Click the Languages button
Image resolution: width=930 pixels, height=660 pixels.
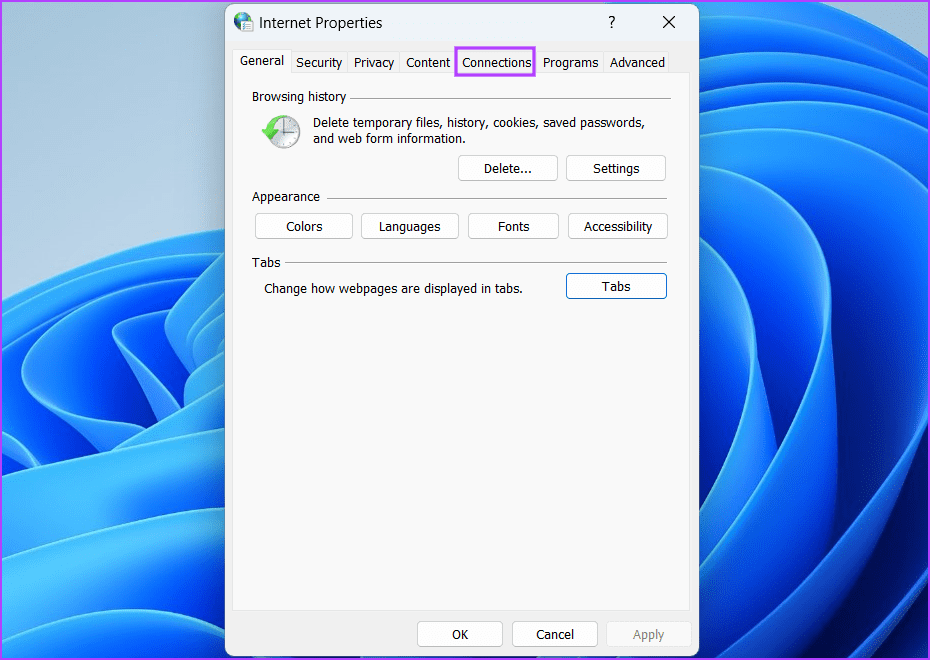pyautogui.click(x=410, y=227)
